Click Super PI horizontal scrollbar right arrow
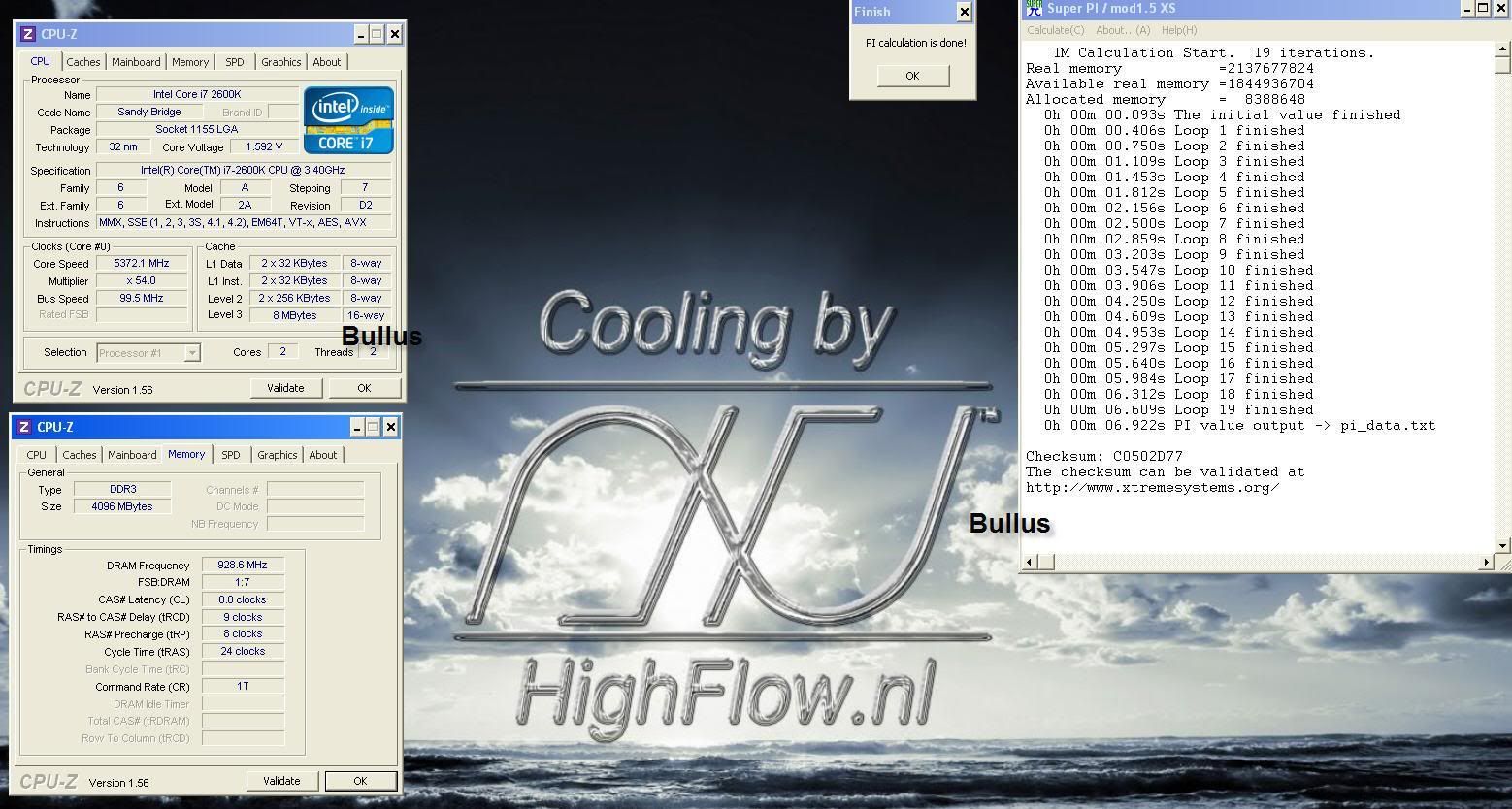Screen dimensions: 1512x809 pyautogui.click(x=1487, y=562)
